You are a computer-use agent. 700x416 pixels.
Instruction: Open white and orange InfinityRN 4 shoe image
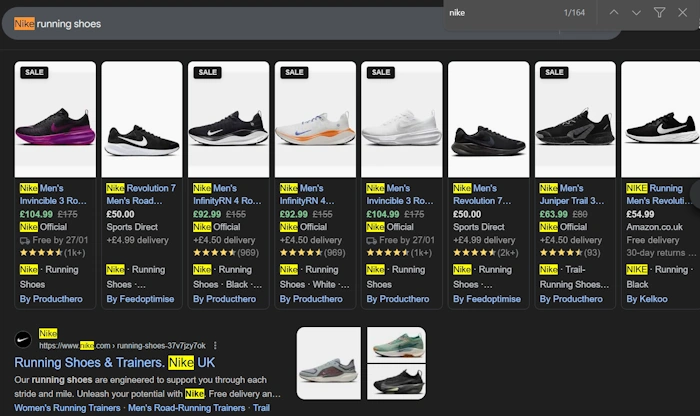315,119
